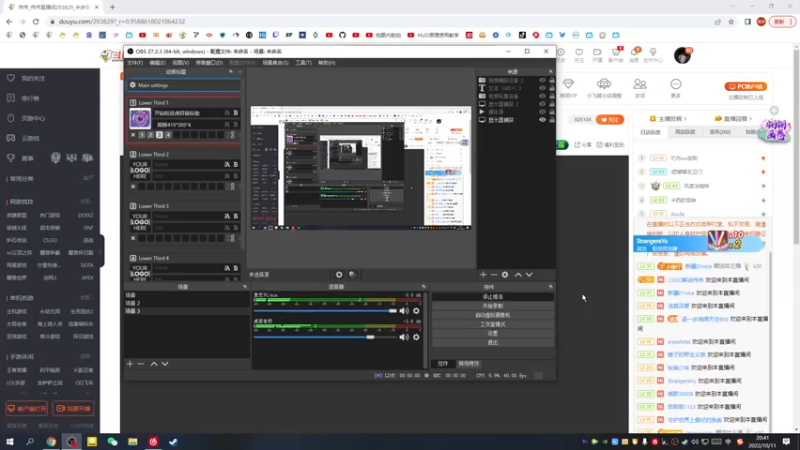Mute the 桌面音频 speaker icon
The height and width of the screenshot is (450, 800).
coord(404,337)
